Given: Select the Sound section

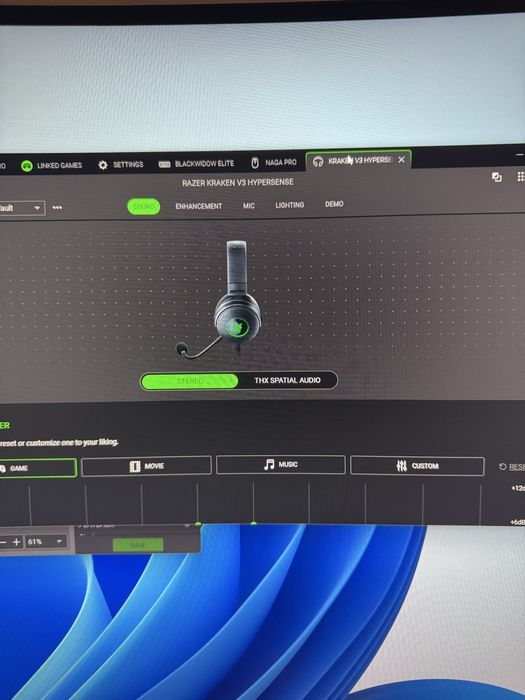Looking at the screenshot, I should tap(143, 207).
